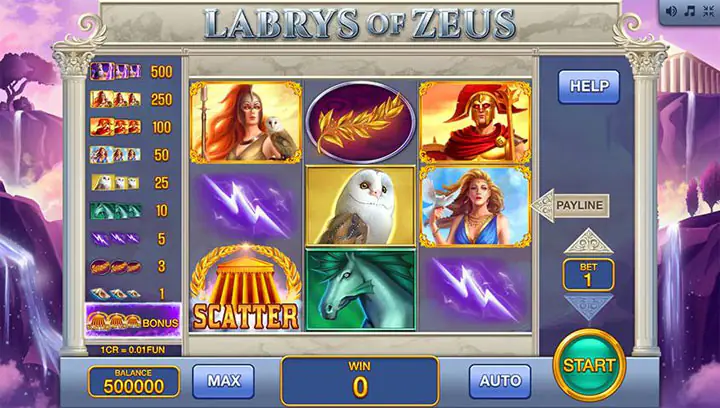Toggle fullscreen with the arrows icon
Image resolution: width=720 pixels, height=408 pixels.
[709, 11]
